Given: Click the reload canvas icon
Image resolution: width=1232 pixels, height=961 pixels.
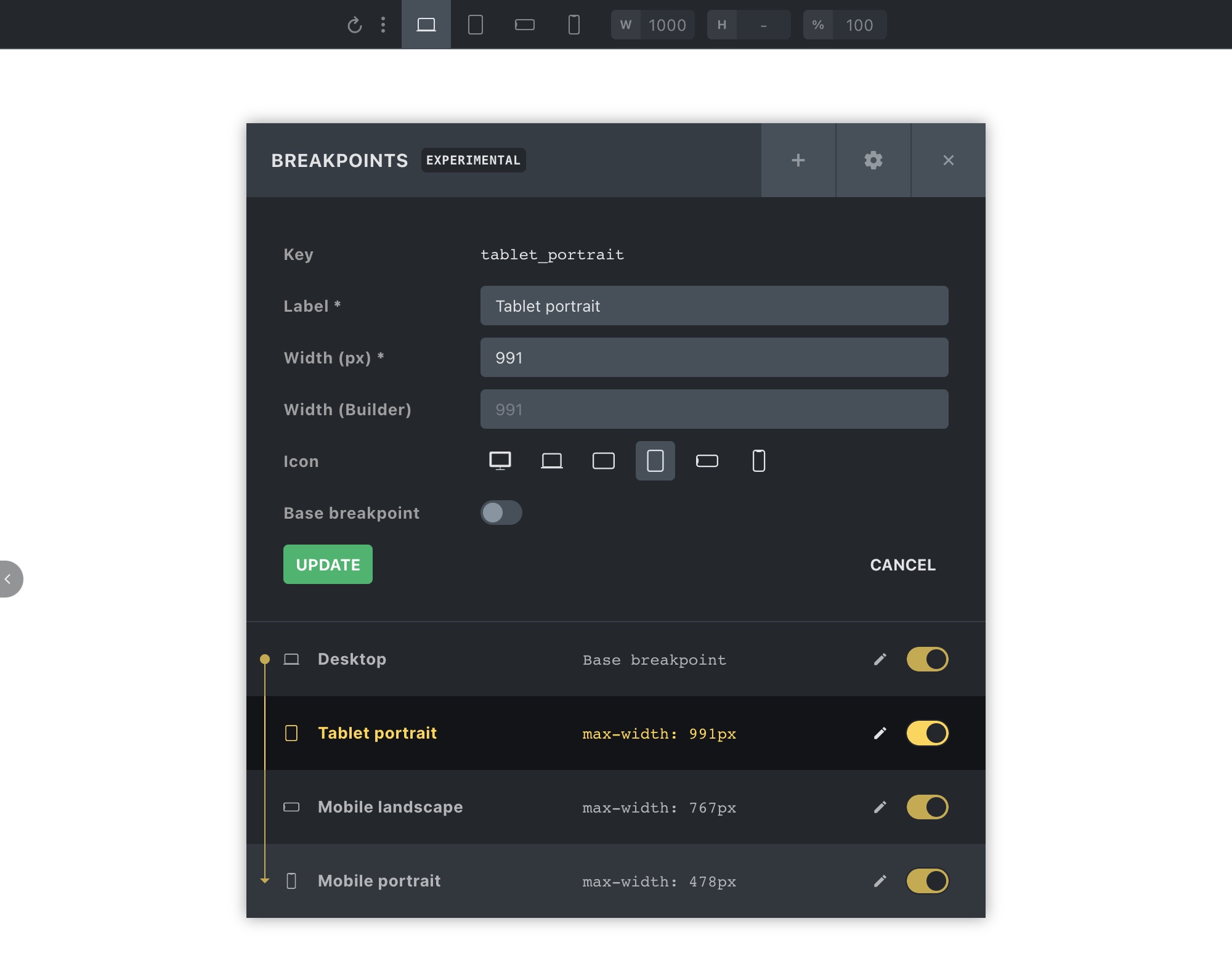Looking at the screenshot, I should (x=354, y=25).
